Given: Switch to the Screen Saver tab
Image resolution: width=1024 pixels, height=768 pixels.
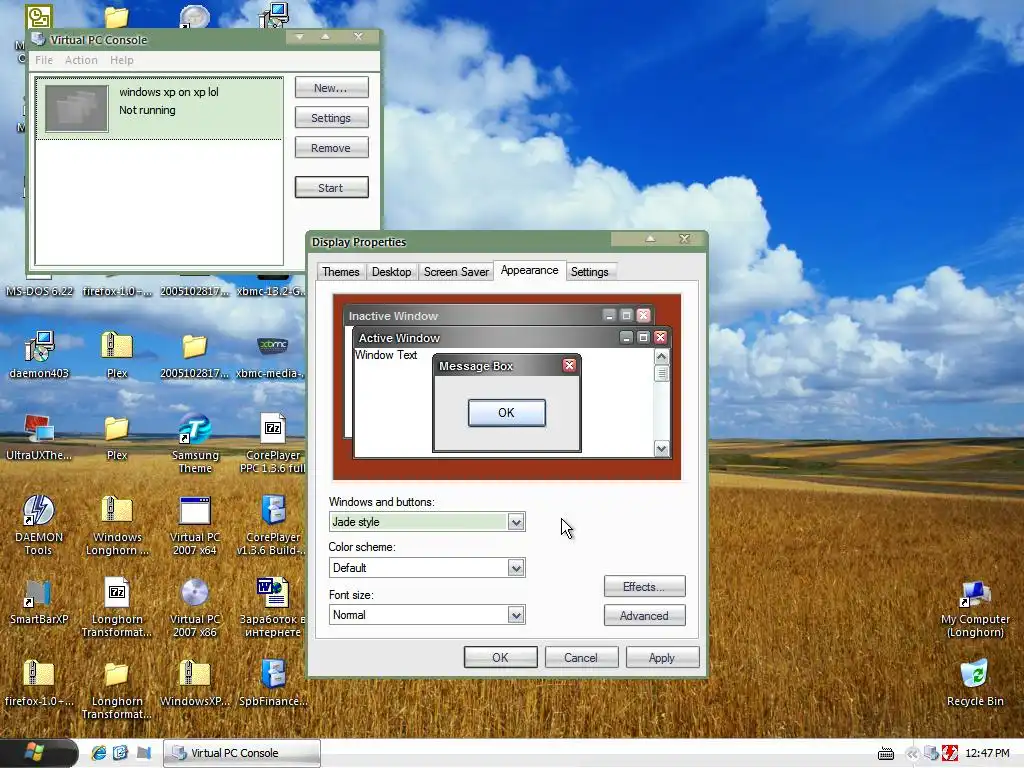Looking at the screenshot, I should coord(456,272).
